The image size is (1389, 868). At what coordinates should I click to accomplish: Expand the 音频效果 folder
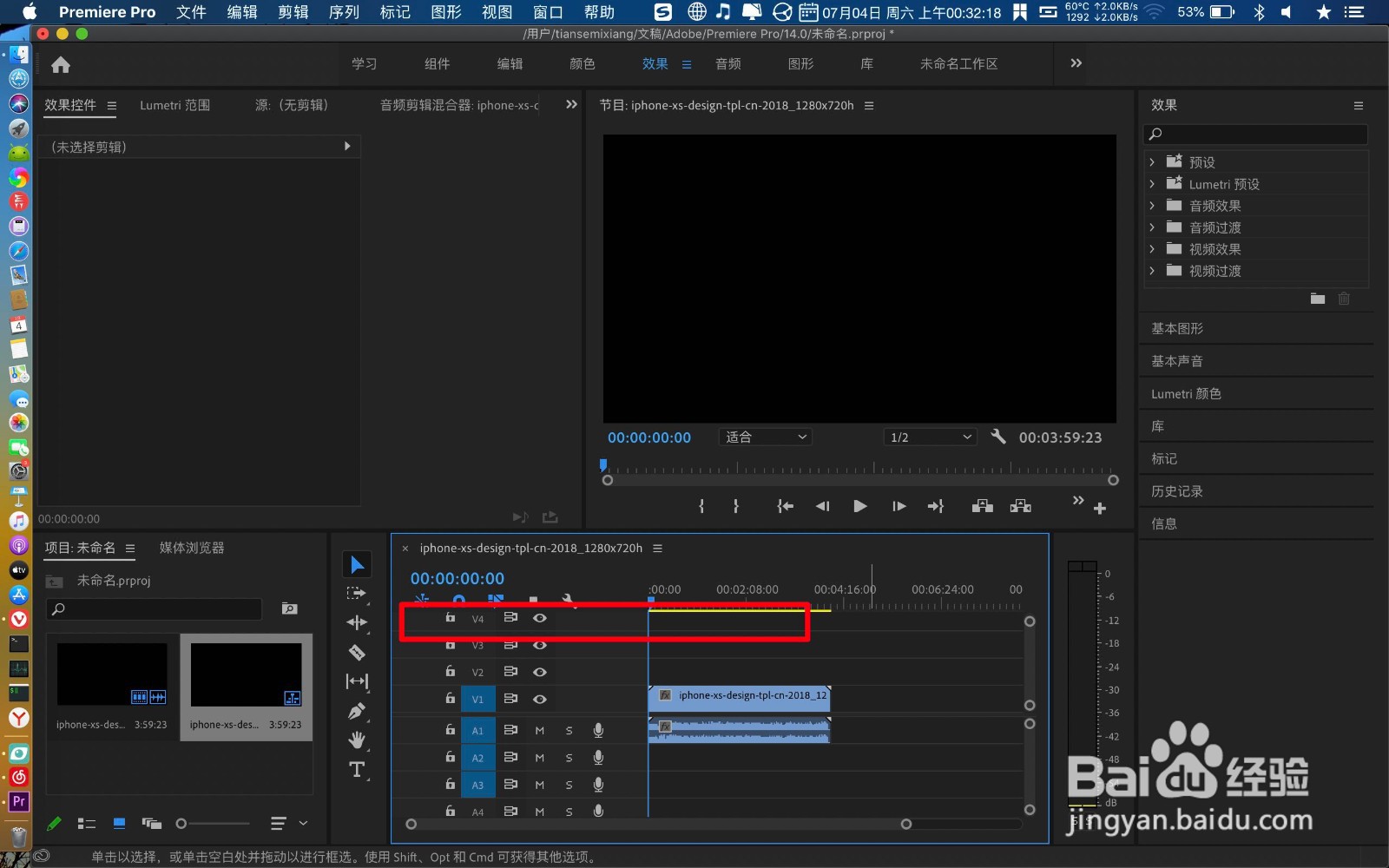click(x=1152, y=206)
